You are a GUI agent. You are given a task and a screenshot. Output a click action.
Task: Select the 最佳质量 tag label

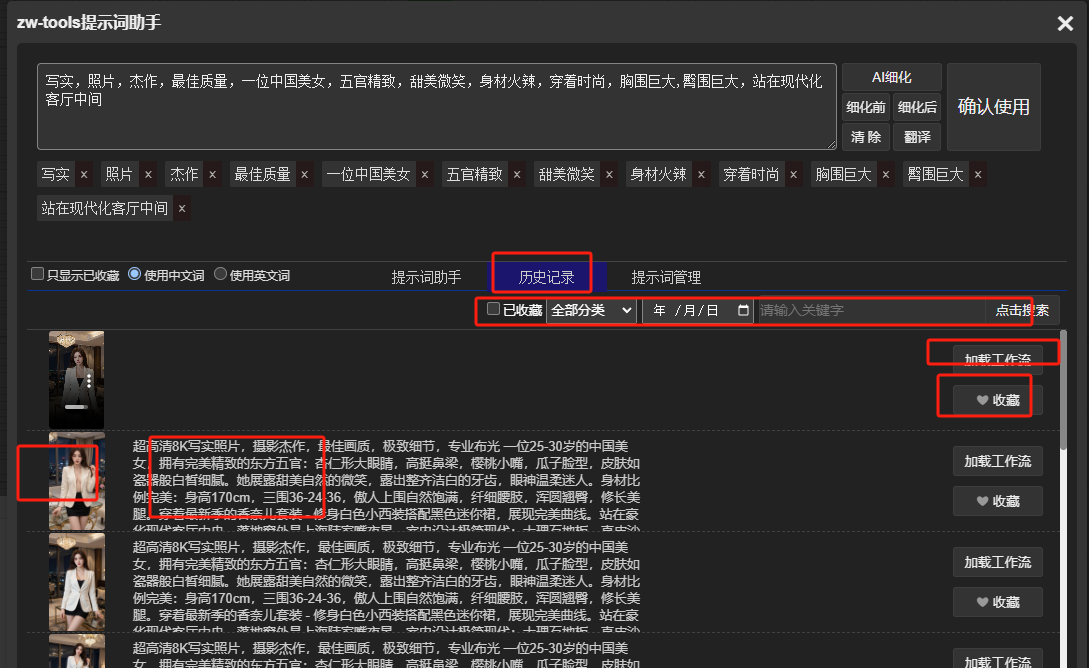pyautogui.click(x=263, y=174)
